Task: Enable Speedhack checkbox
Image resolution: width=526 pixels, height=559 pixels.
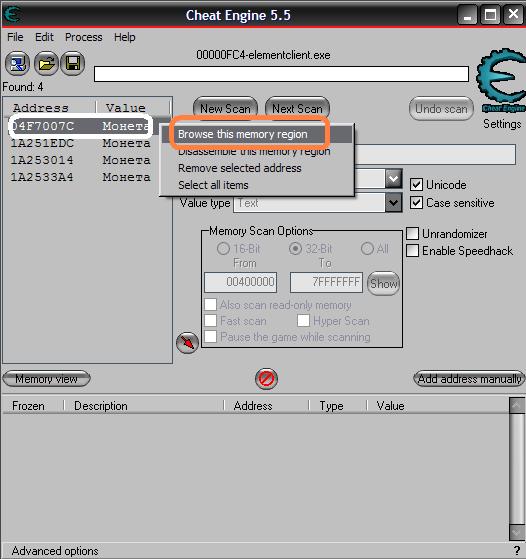Action: pyautogui.click(x=412, y=251)
